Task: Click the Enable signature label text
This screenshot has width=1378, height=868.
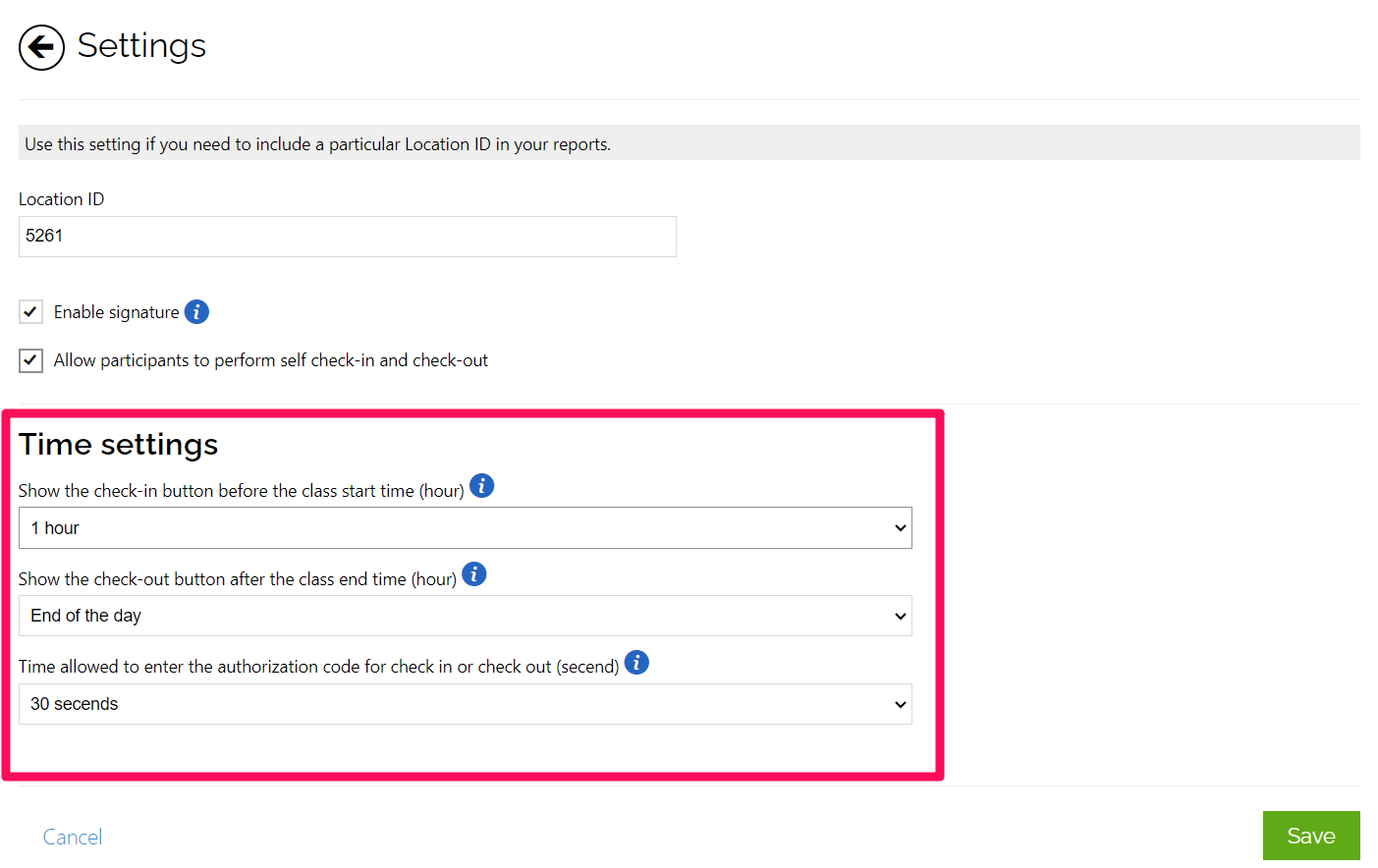Action: [x=117, y=312]
